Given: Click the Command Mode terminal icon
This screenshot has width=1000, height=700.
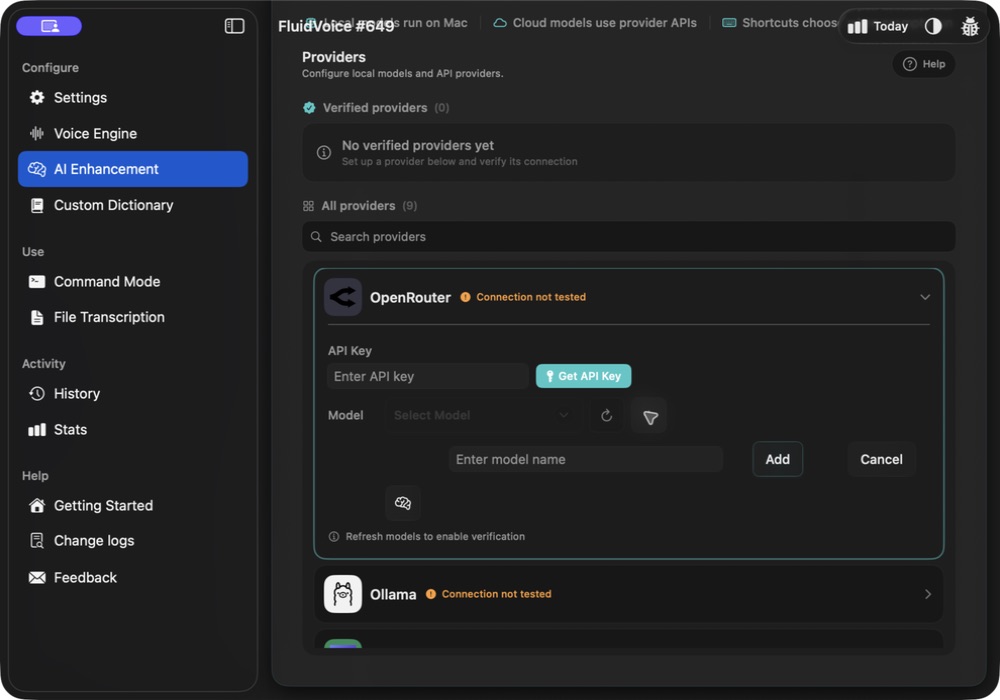Looking at the screenshot, I should point(37,281).
